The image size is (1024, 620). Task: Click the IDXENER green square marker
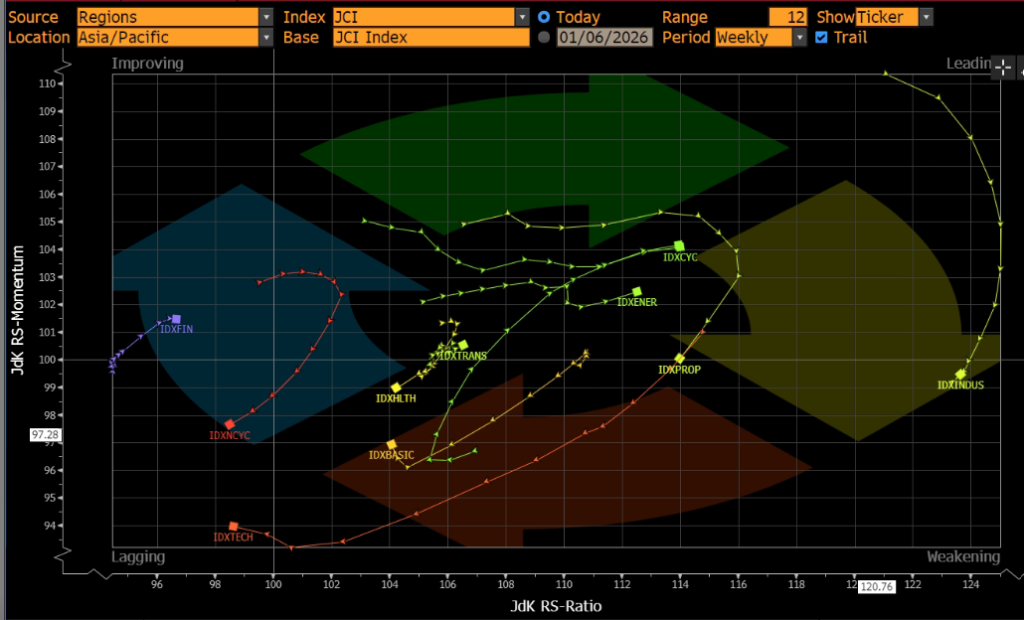click(x=637, y=292)
